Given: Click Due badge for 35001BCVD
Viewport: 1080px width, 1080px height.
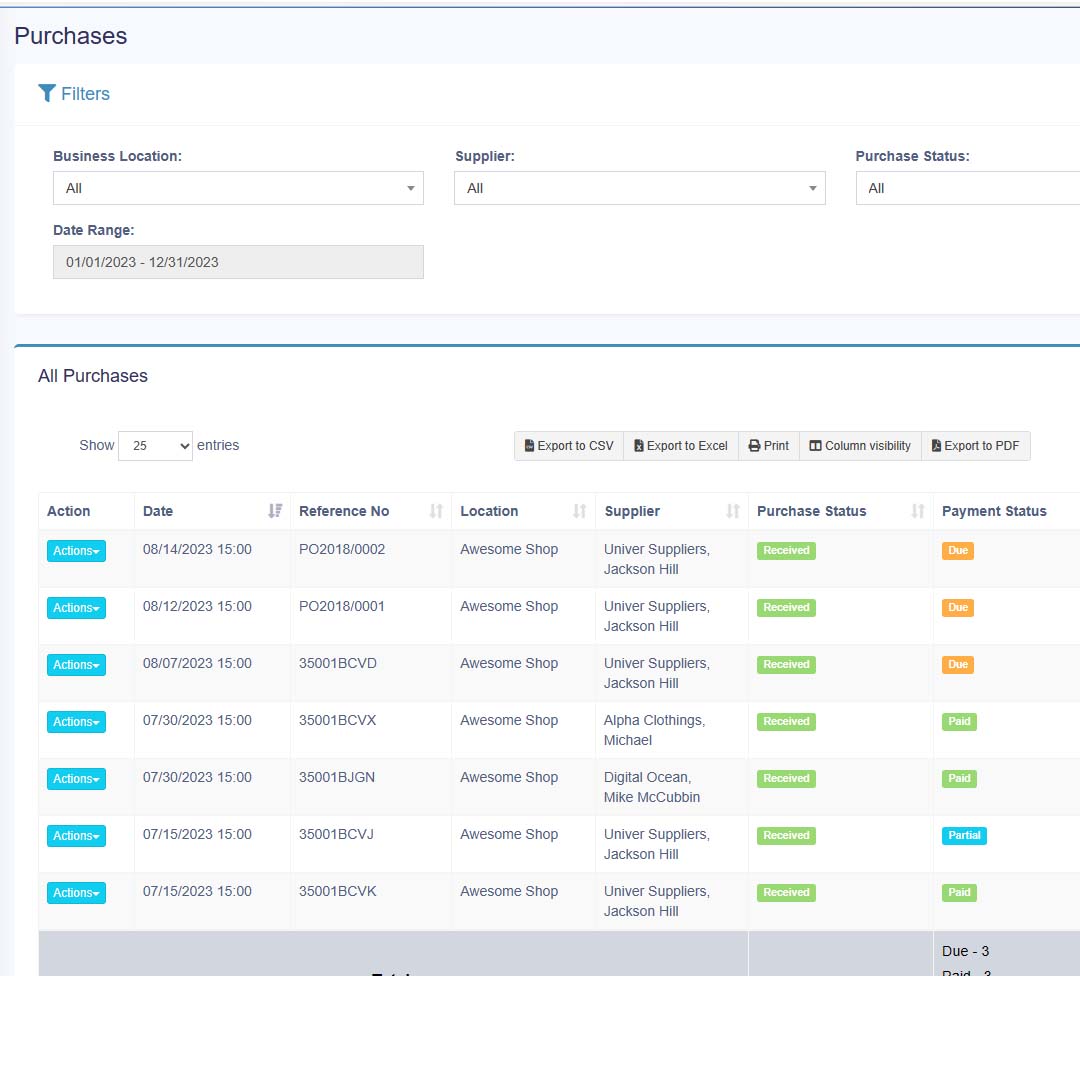Looking at the screenshot, I should click(957, 665).
